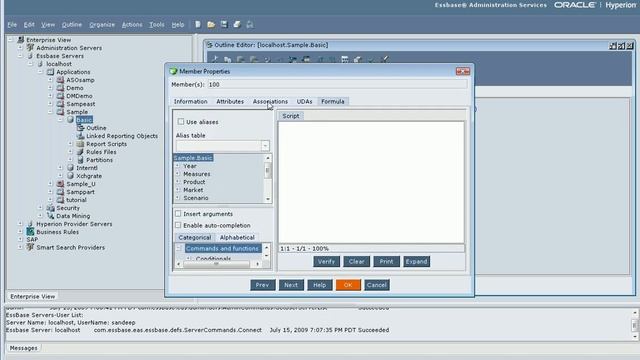Click the member tree vertical scrollbar thumb

[x=268, y=171]
